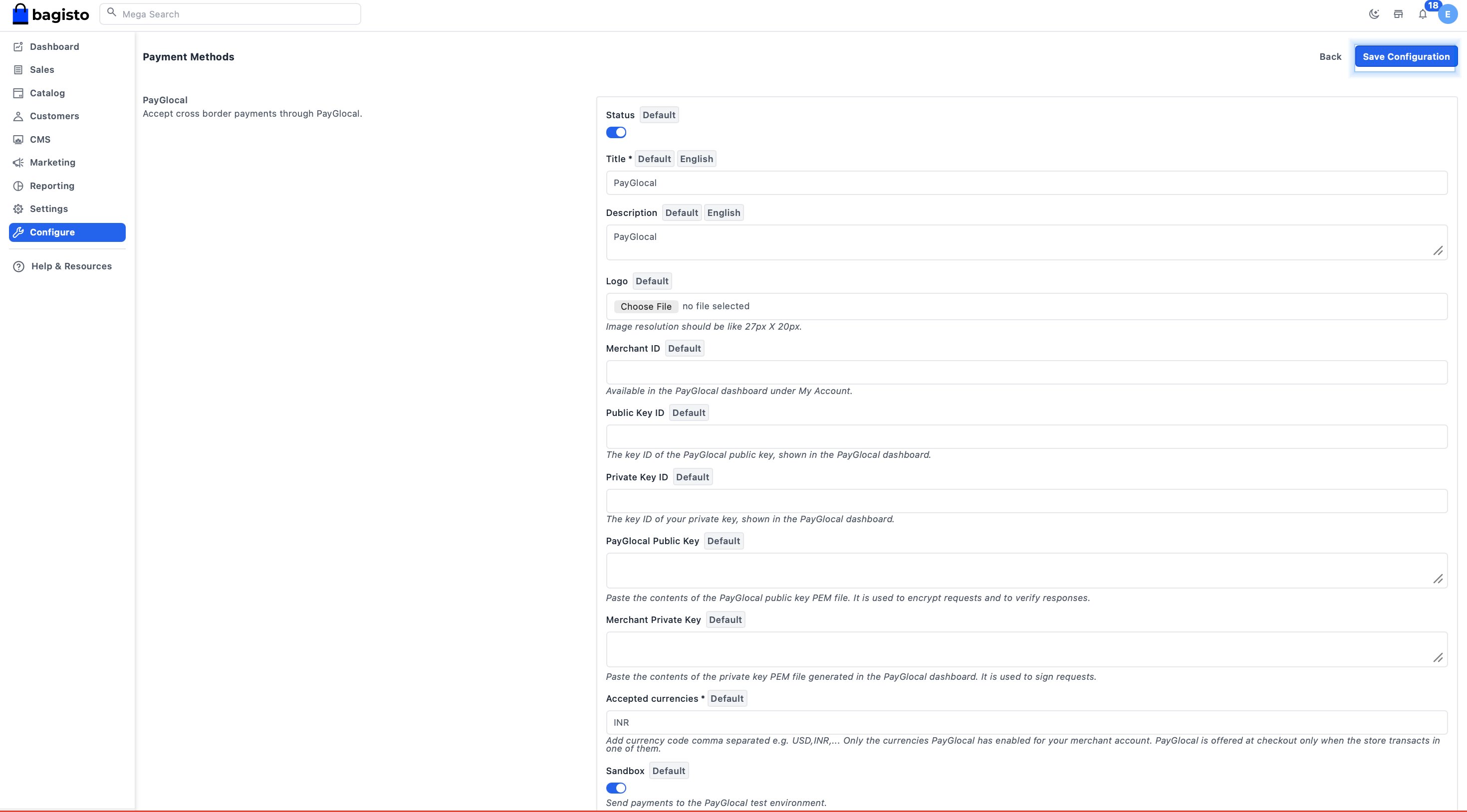Viewport: 1467px width, 812px height.
Task: Click the PayGlocal Public Key textarea
Action: (x=1026, y=571)
